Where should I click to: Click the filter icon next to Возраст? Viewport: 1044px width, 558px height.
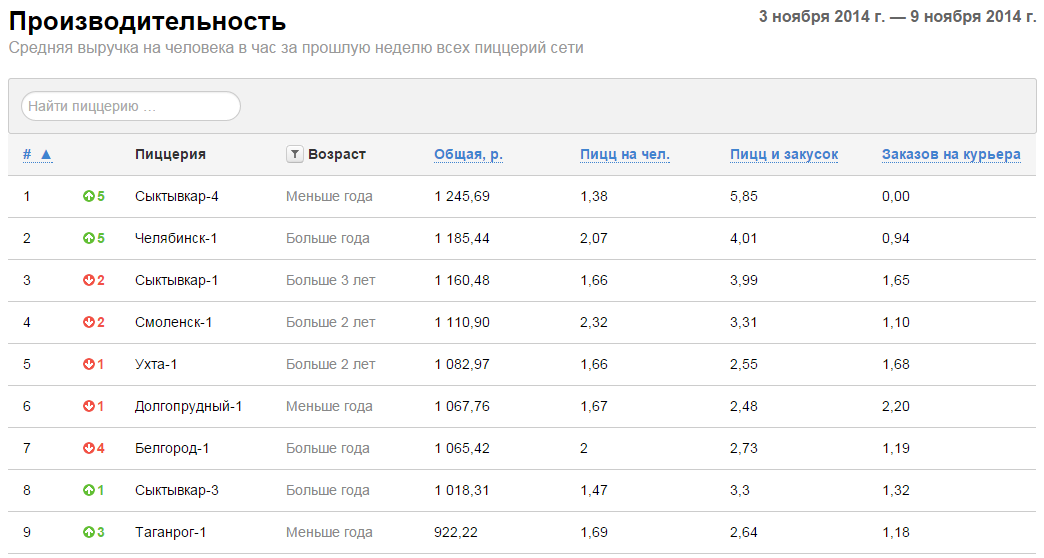pyautogui.click(x=294, y=154)
